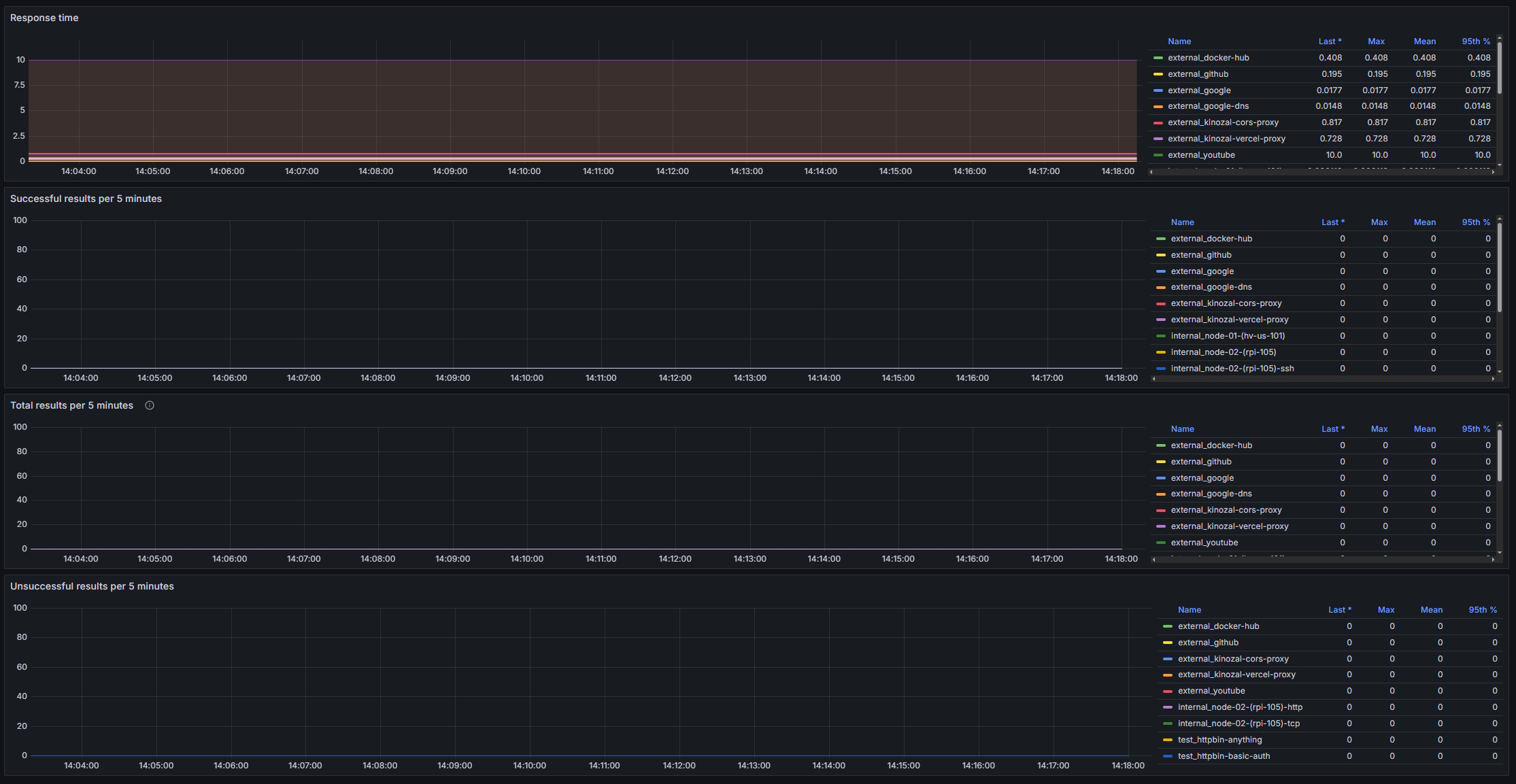Toggle test_httpbin-basic-auth series in Unsuccessful results legend

point(1224,756)
